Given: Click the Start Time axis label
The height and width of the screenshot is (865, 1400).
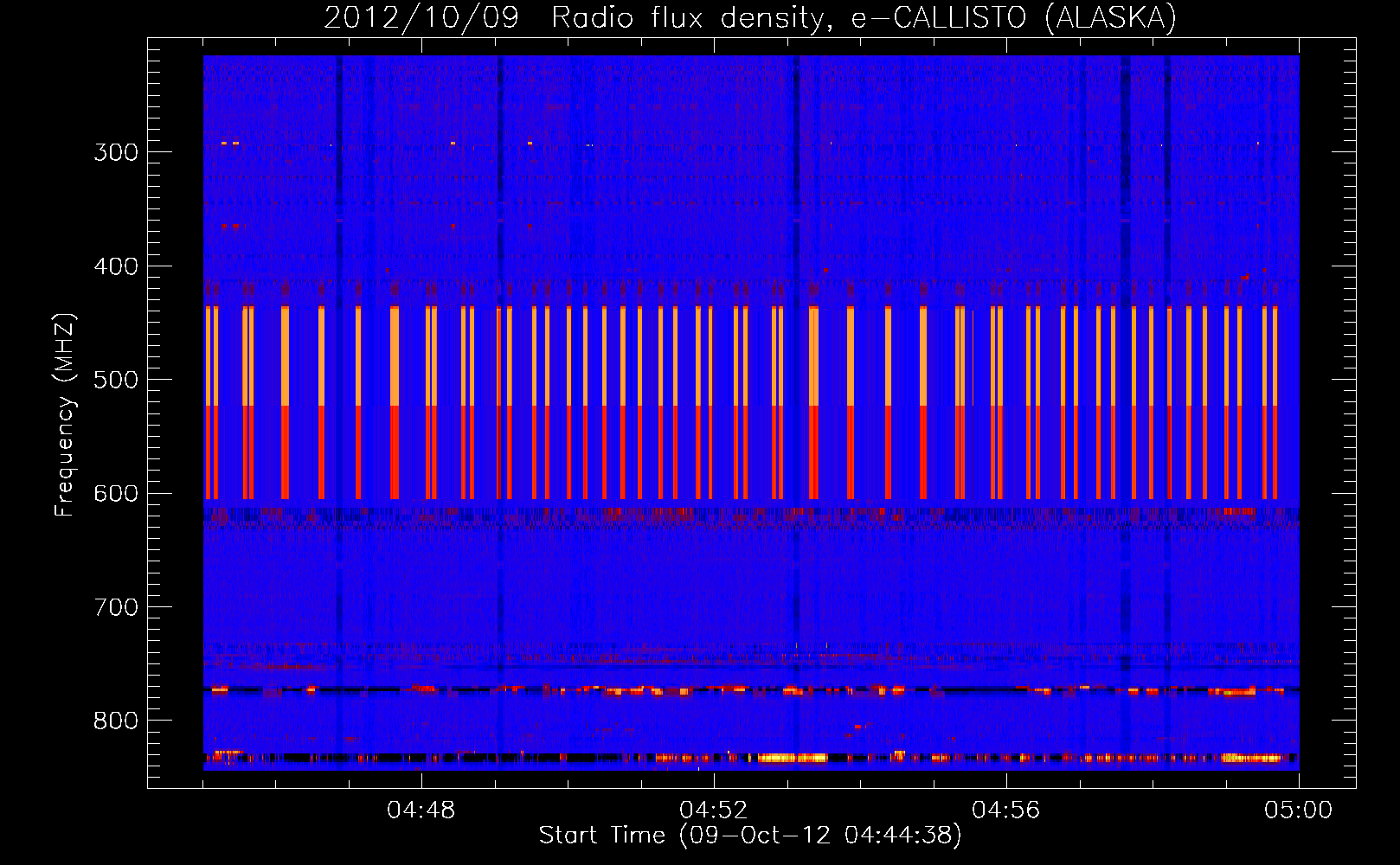Looking at the screenshot, I should coord(750,836).
